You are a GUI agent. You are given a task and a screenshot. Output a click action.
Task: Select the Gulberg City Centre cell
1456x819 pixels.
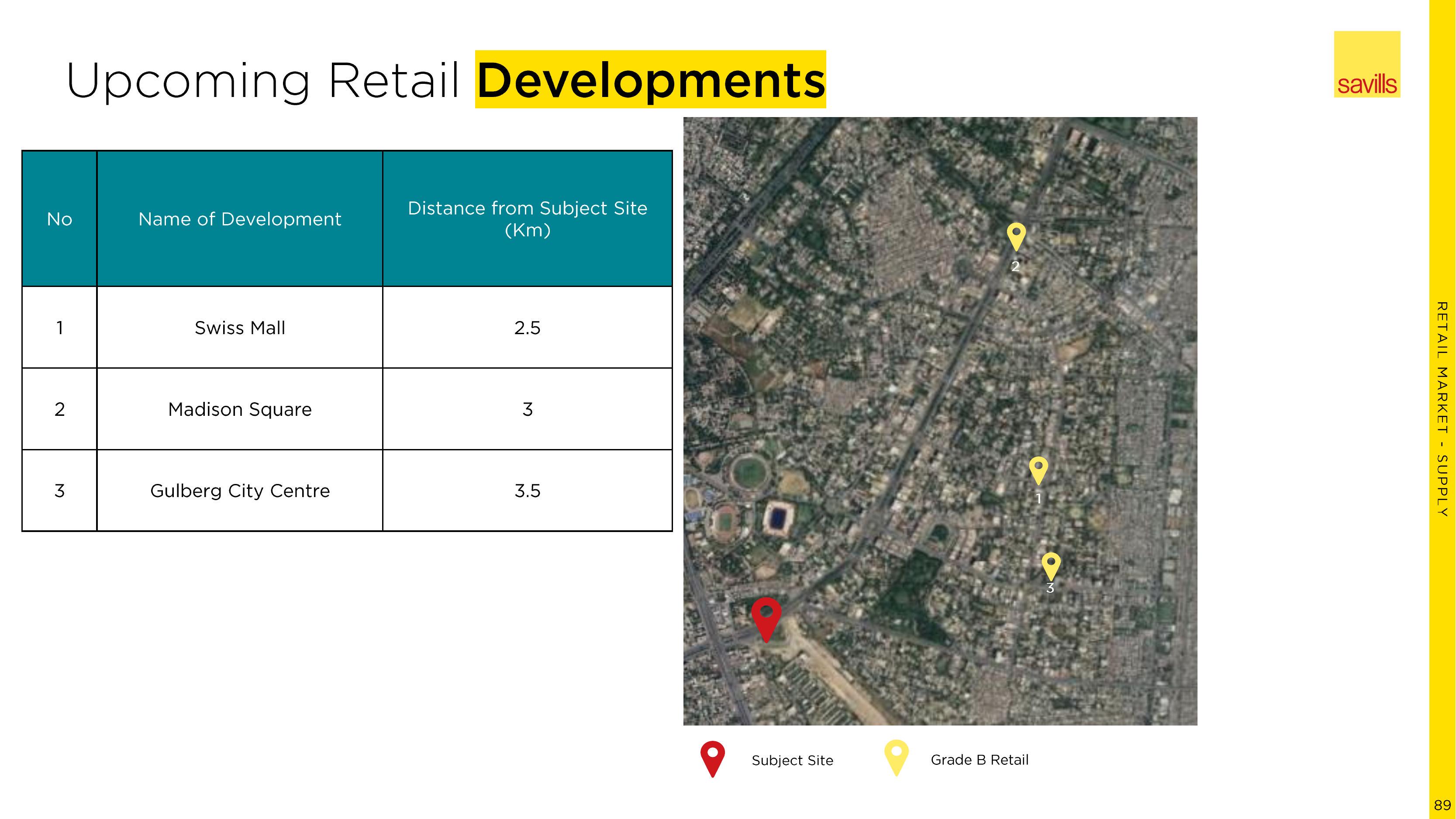click(x=240, y=491)
